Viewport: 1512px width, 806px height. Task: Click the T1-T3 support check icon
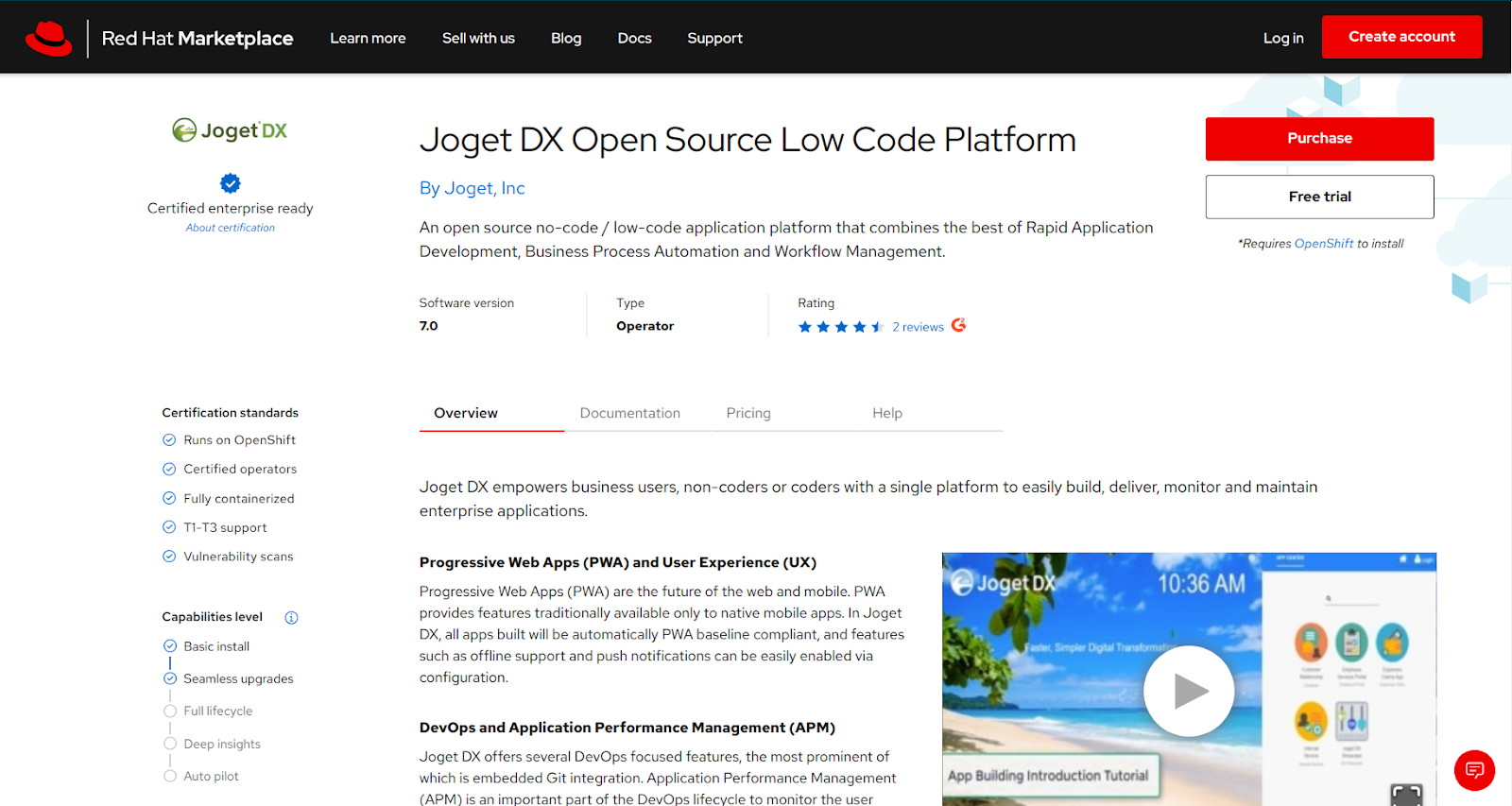coord(169,527)
